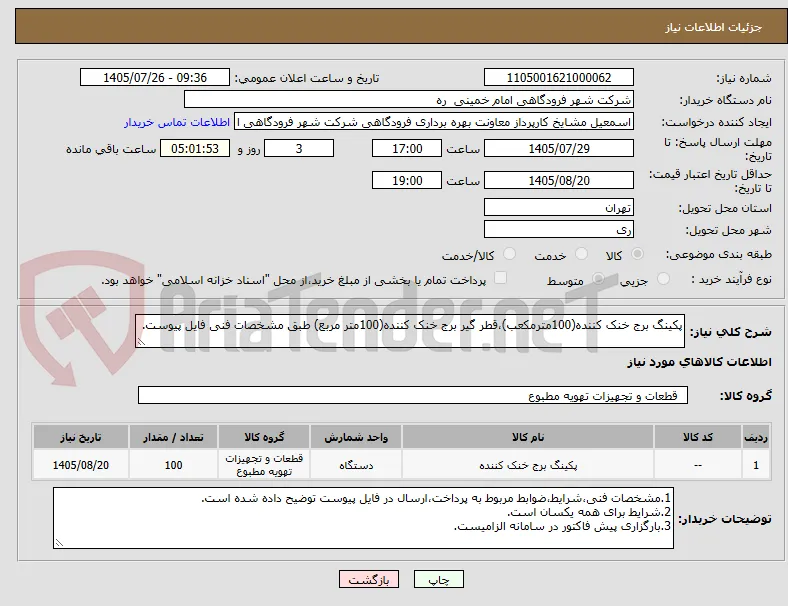Click the item code cell showing --

click(x=698, y=465)
